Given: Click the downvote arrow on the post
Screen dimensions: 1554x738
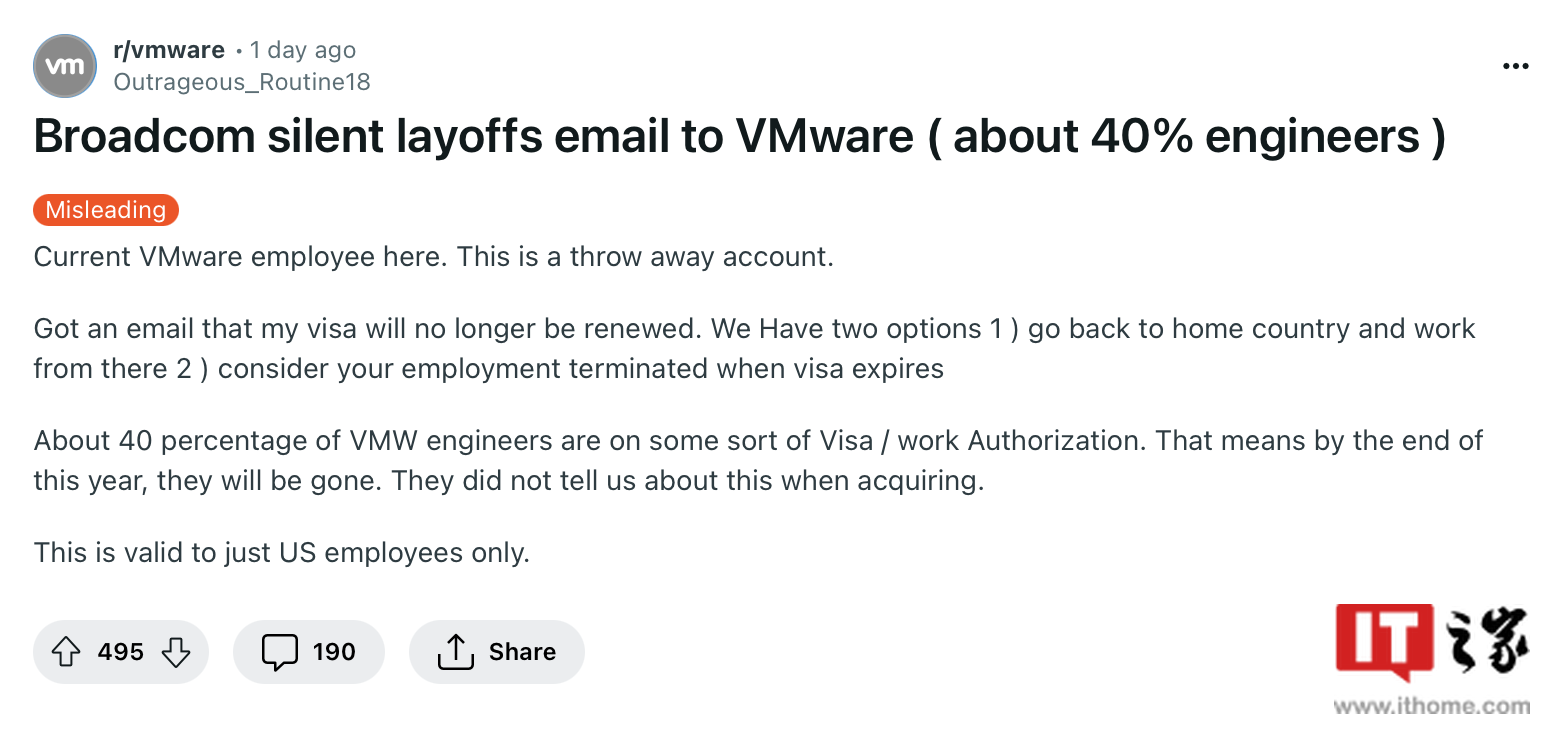Looking at the screenshot, I should (176, 652).
